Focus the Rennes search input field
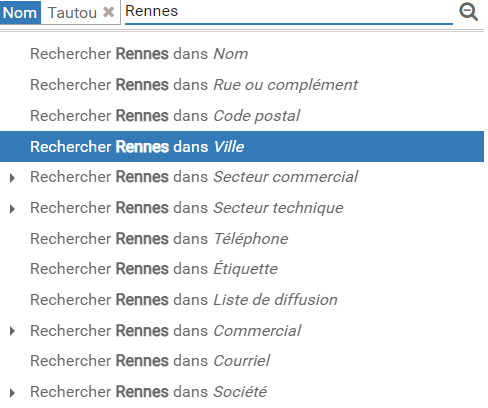488x408 pixels. coord(289,12)
